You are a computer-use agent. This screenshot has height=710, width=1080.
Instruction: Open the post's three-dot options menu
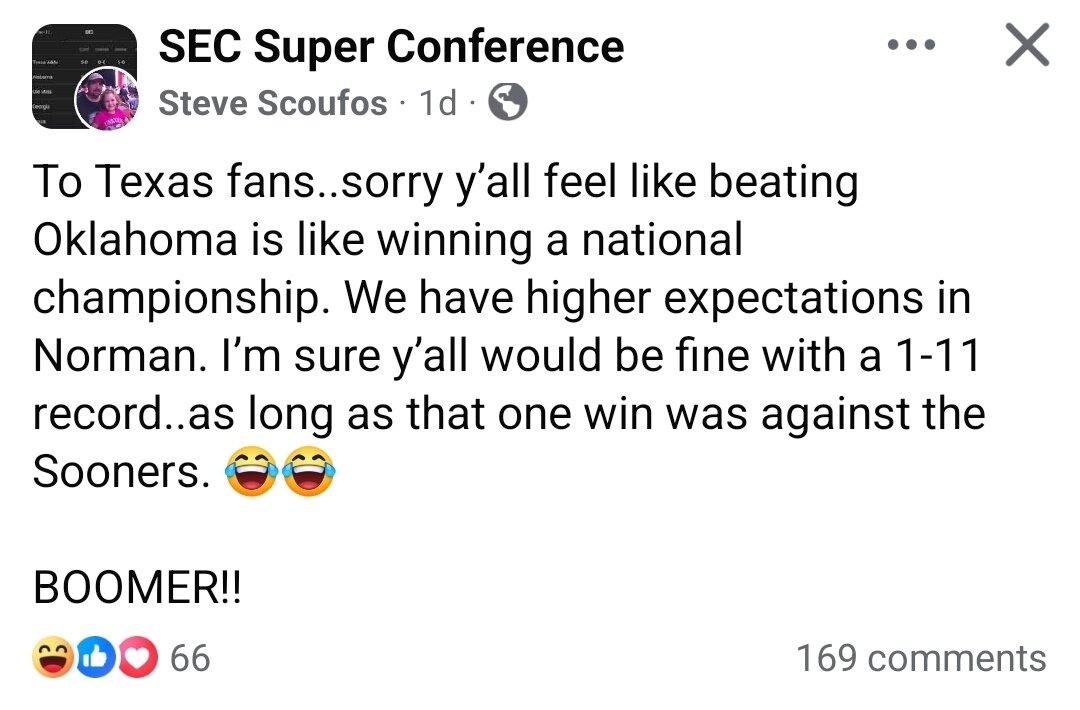[911, 46]
